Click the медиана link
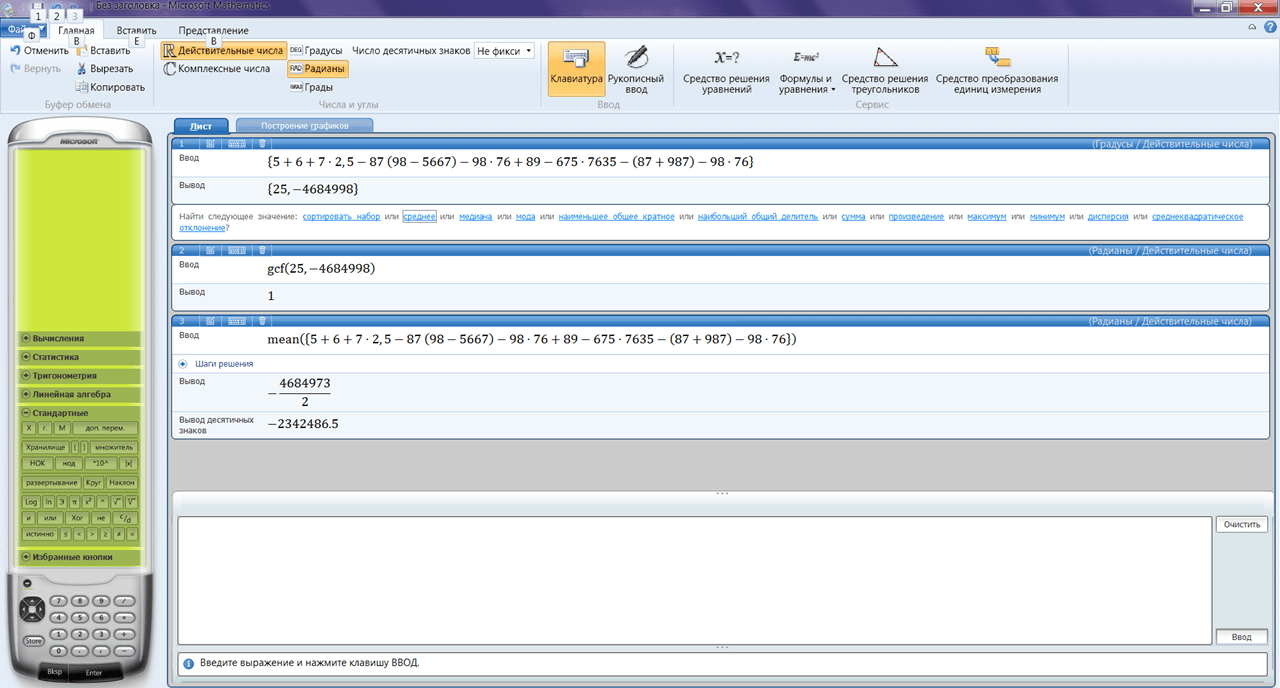The height and width of the screenshot is (688, 1280). coord(475,216)
